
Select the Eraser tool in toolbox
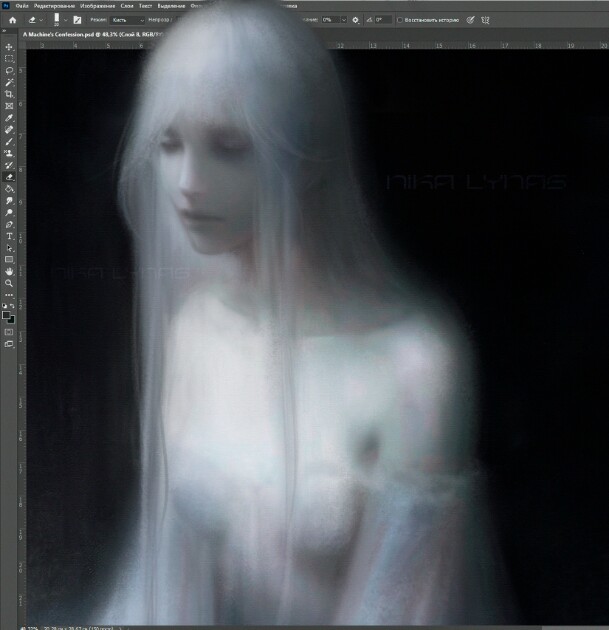(9, 177)
